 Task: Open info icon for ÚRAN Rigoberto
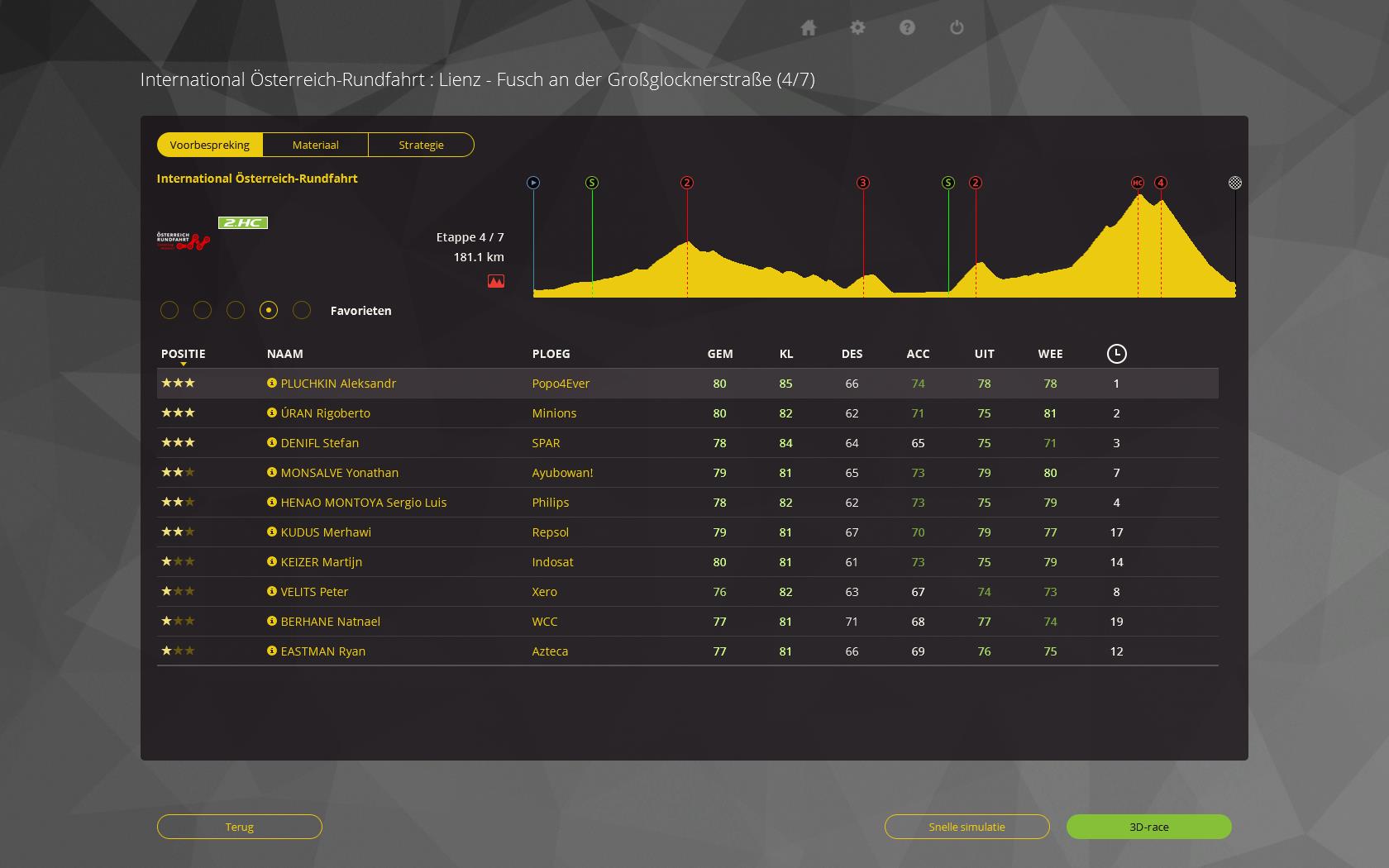point(271,413)
